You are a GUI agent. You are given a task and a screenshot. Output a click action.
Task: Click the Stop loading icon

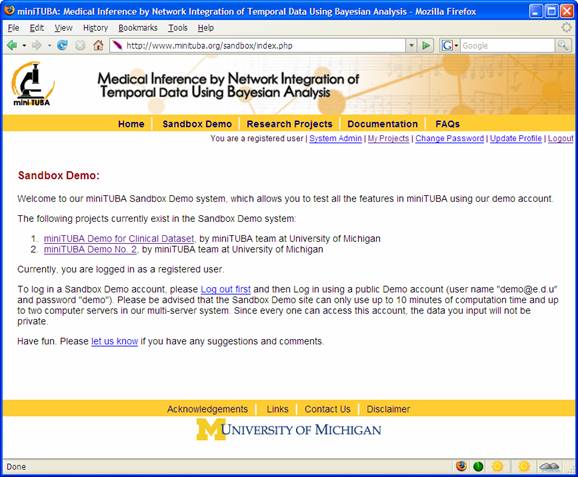80,46
